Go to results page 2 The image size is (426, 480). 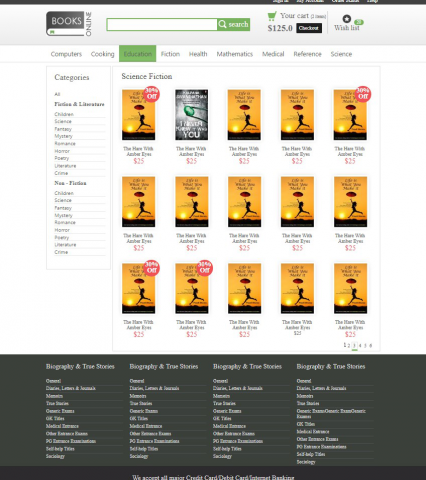coord(349,346)
